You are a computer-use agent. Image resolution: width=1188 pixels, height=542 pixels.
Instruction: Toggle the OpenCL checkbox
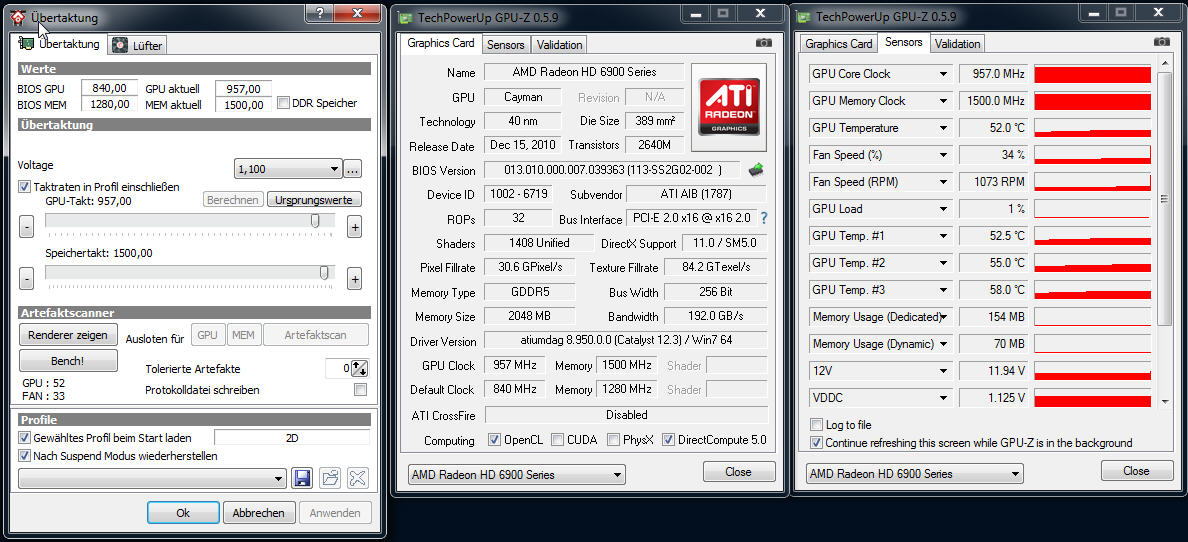pos(495,440)
